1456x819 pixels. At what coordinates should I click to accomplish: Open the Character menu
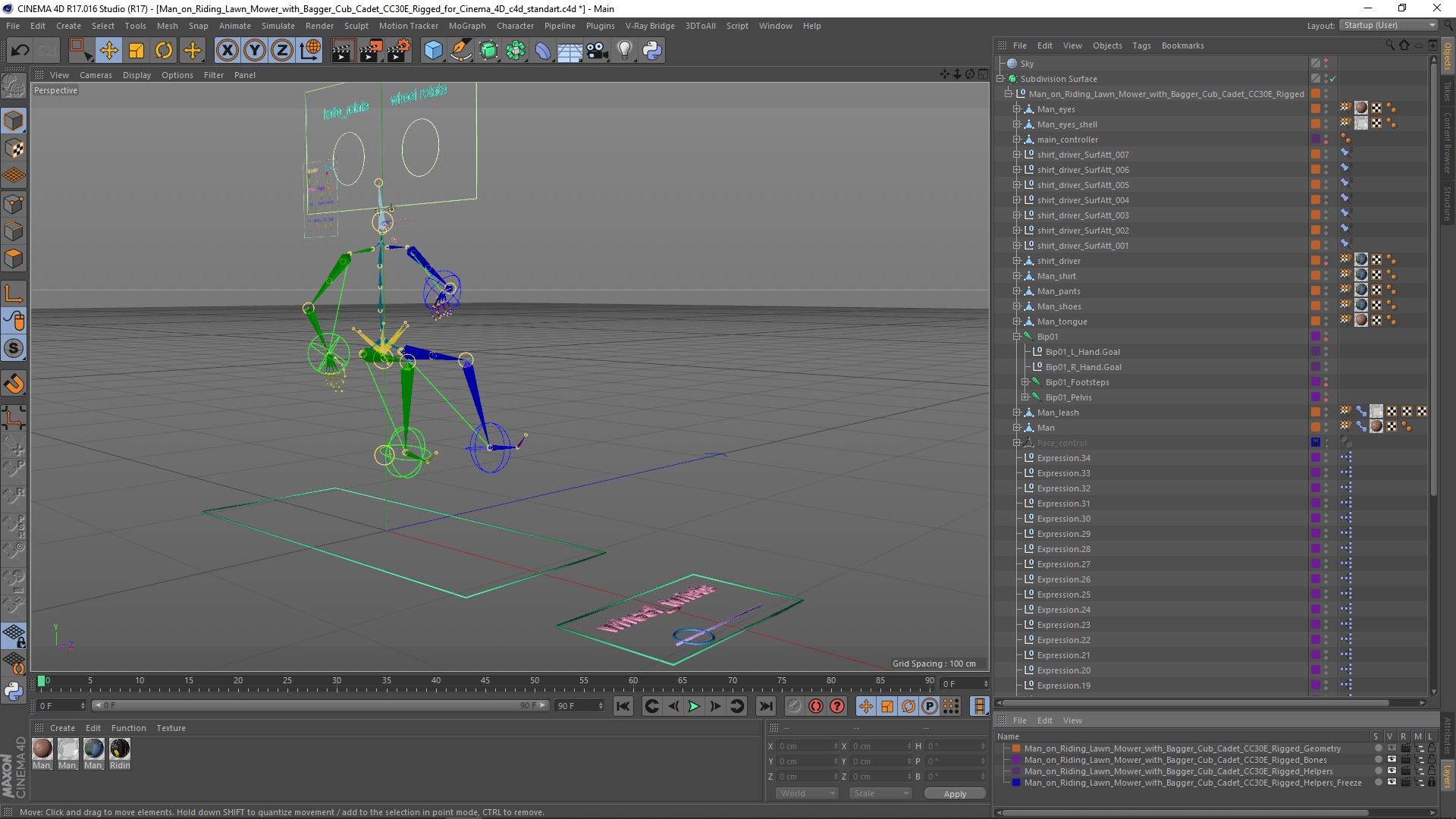515,26
